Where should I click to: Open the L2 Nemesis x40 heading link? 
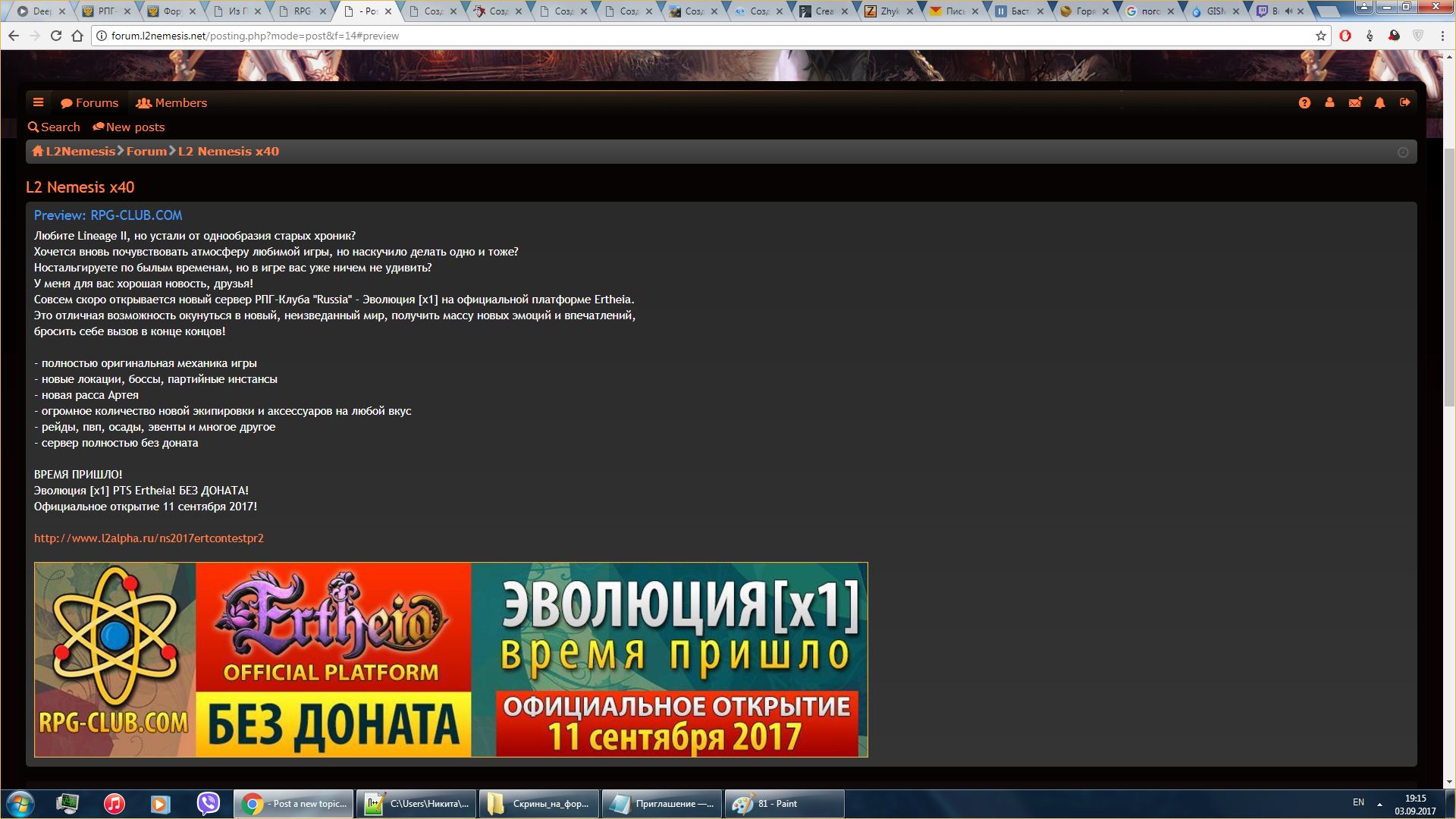click(80, 187)
